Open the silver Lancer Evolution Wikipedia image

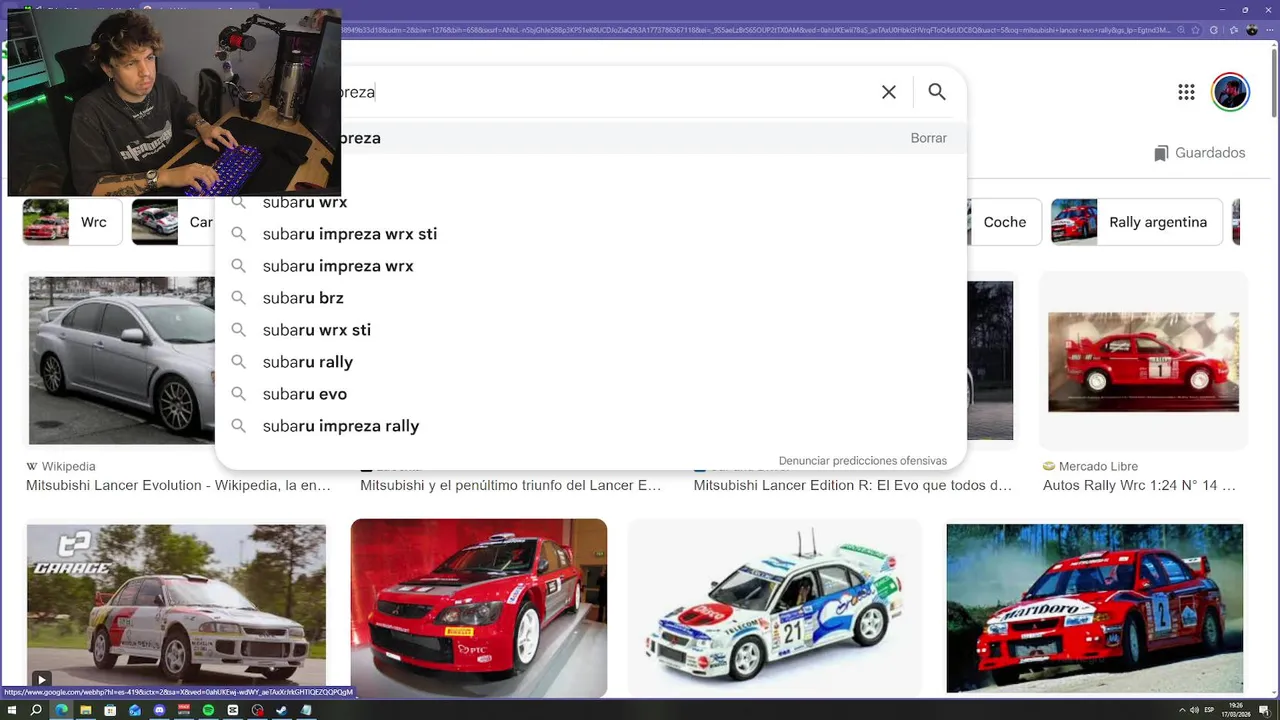click(121, 361)
